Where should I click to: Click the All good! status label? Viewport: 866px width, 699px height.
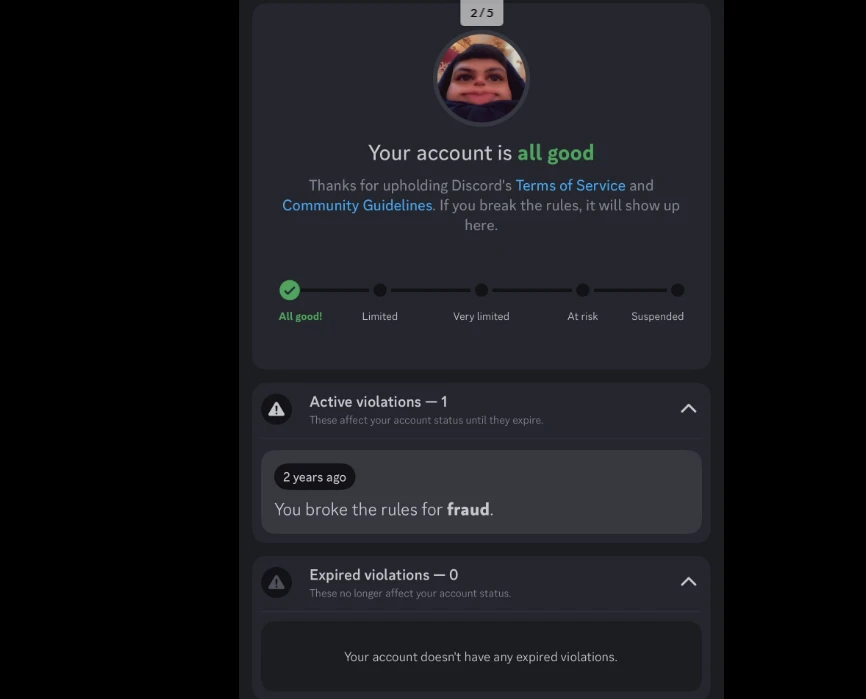point(300,316)
